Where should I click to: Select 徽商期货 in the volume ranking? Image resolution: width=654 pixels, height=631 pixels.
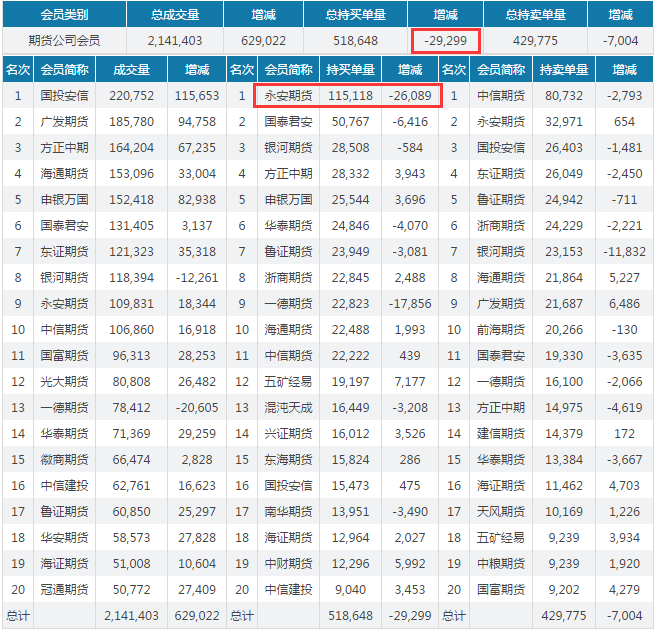click(x=64, y=459)
